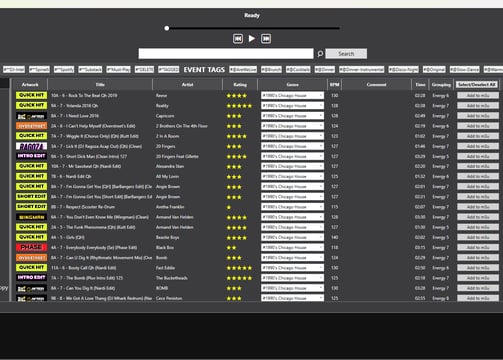Image resolution: width=503 pixels, height=360 pixels.
Task: Click the previous track button
Action: click(x=238, y=39)
